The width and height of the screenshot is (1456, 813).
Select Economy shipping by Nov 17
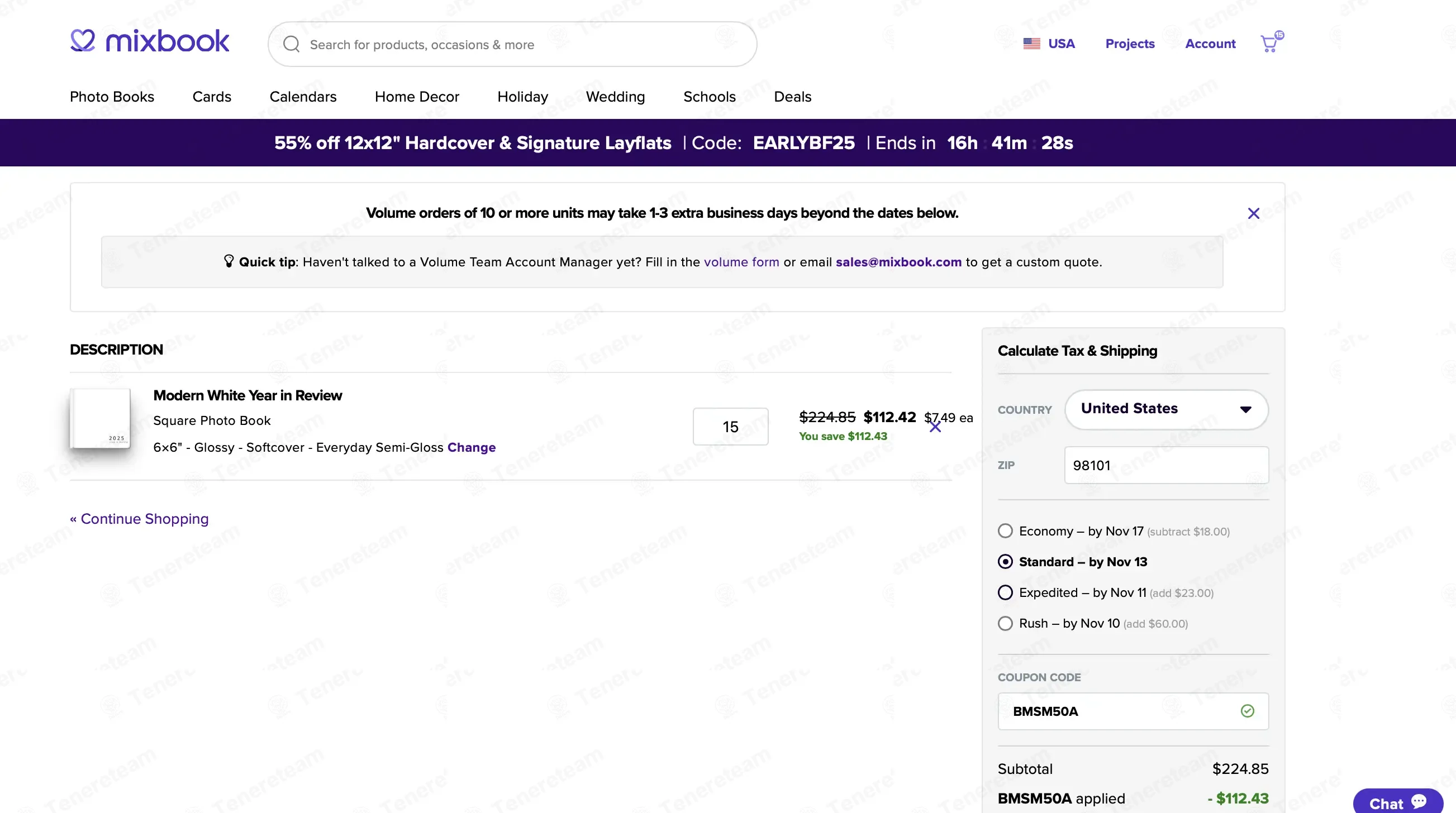(1005, 531)
